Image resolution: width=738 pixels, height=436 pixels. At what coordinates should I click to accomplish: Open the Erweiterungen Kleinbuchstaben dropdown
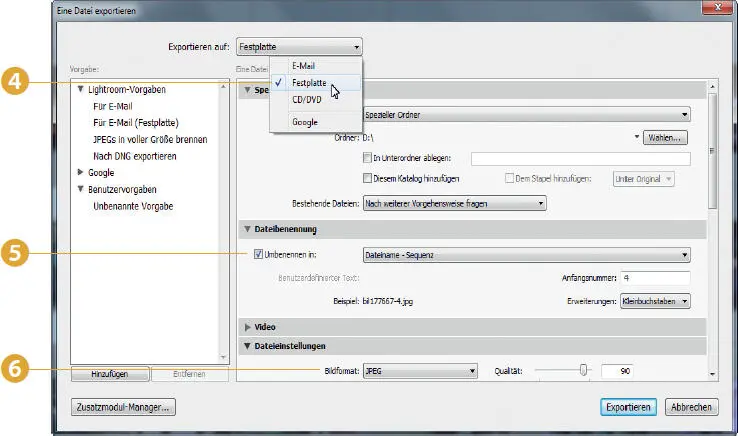click(655, 301)
